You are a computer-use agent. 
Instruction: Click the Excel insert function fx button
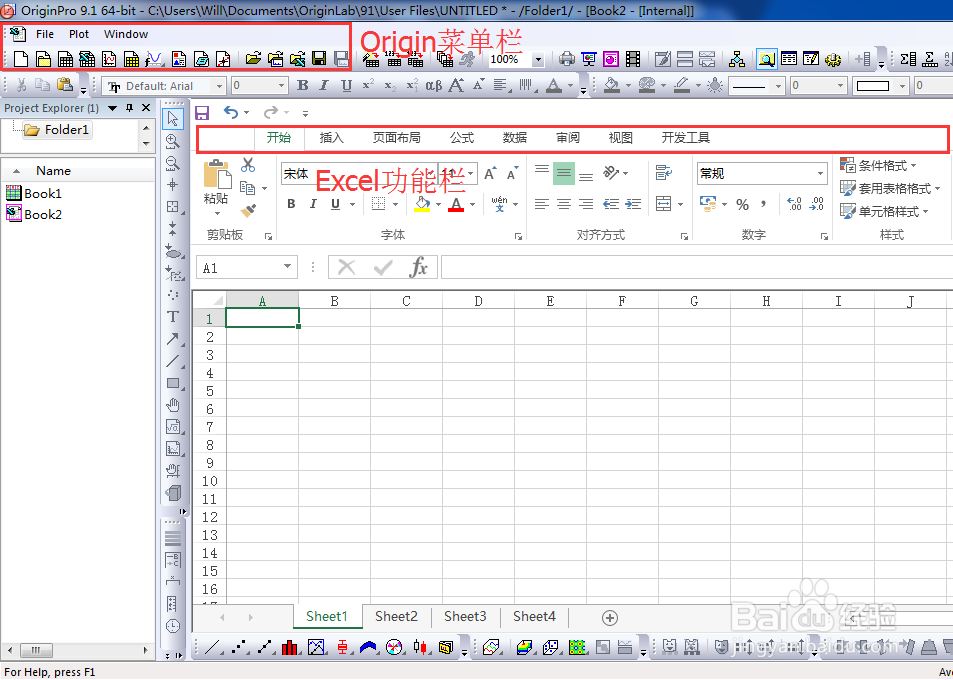point(419,267)
